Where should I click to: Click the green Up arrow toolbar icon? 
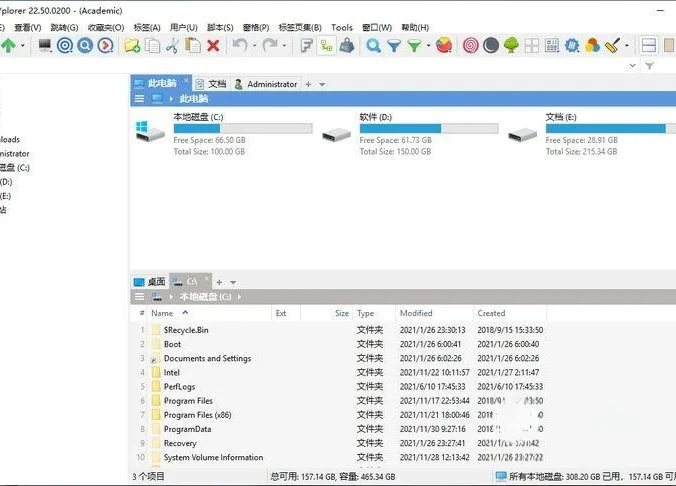8,45
